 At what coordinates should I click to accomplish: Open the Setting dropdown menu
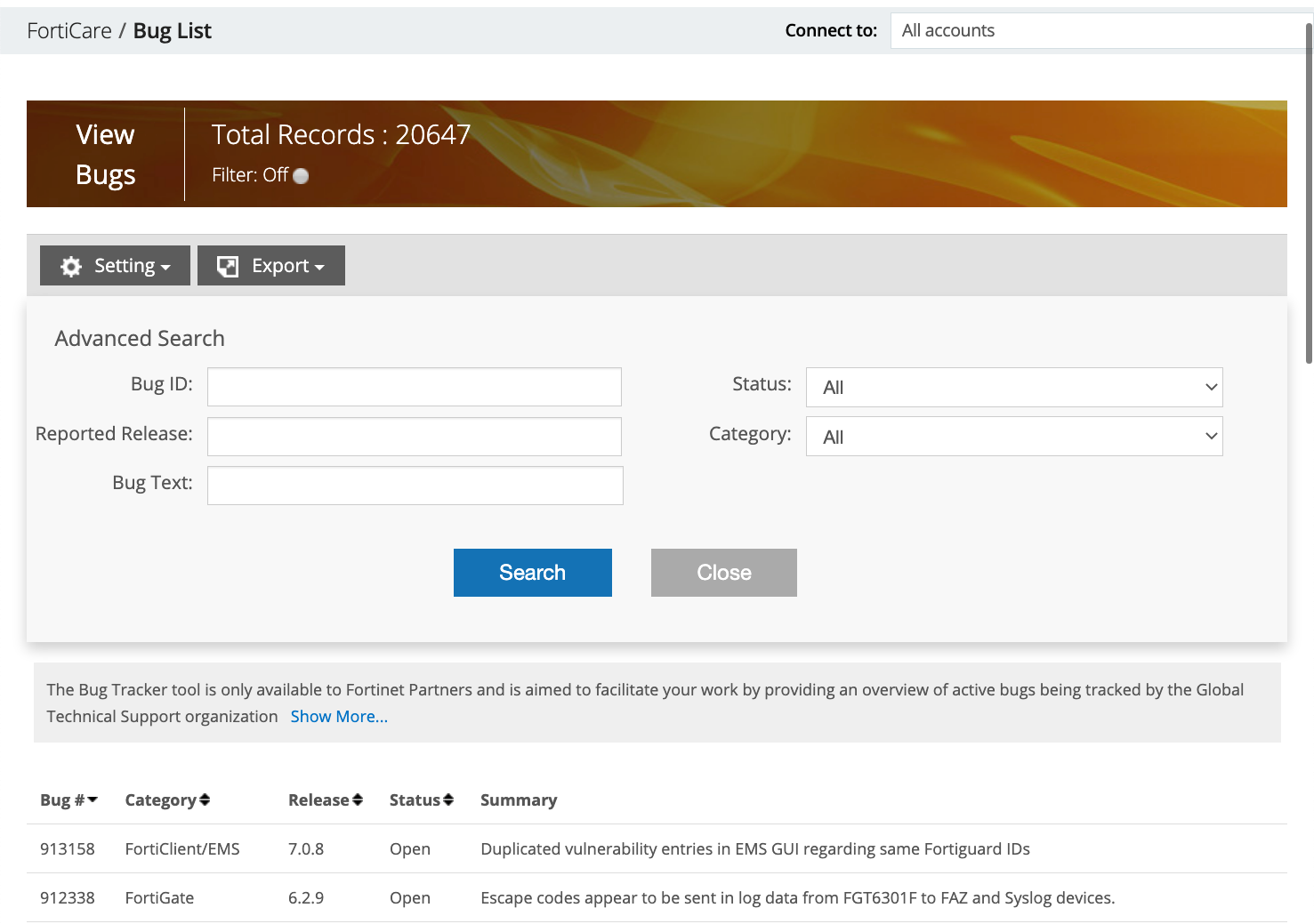tap(115, 266)
